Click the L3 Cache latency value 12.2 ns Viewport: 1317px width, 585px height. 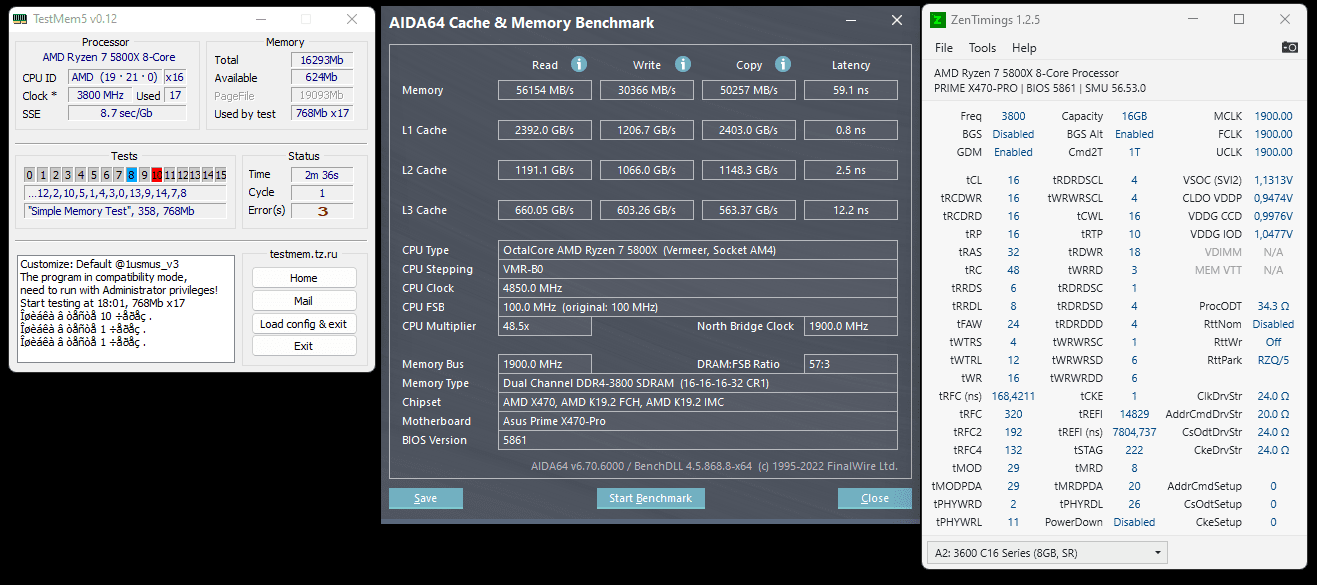point(851,210)
